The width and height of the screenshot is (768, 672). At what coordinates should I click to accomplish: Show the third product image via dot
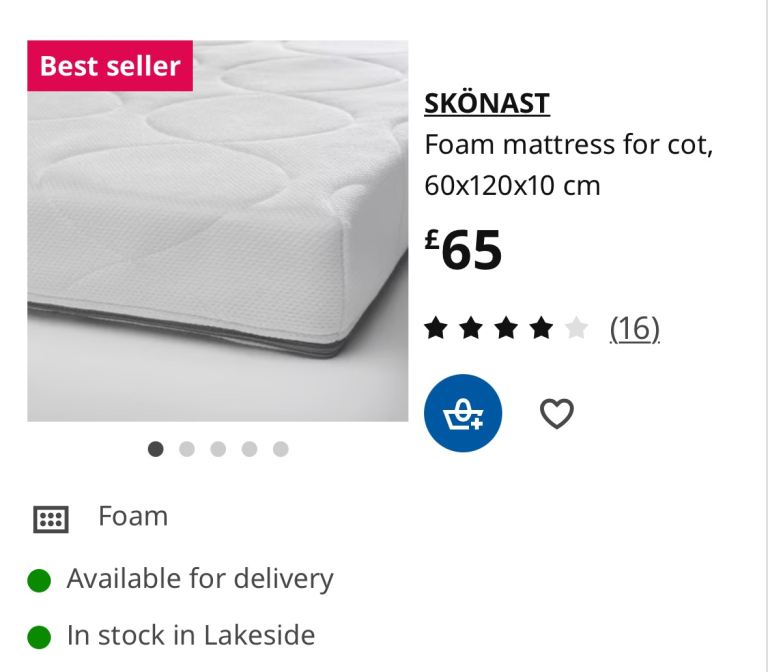(x=218, y=449)
